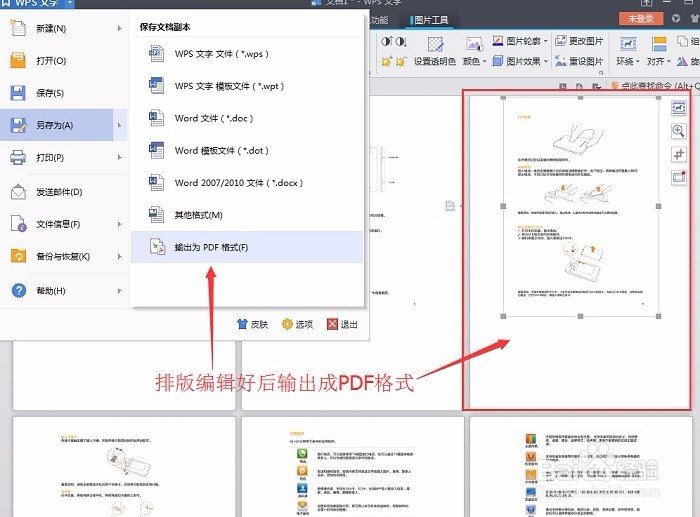
Task: Click the 发送邮件(D) envelope item
Action: (x=56, y=192)
